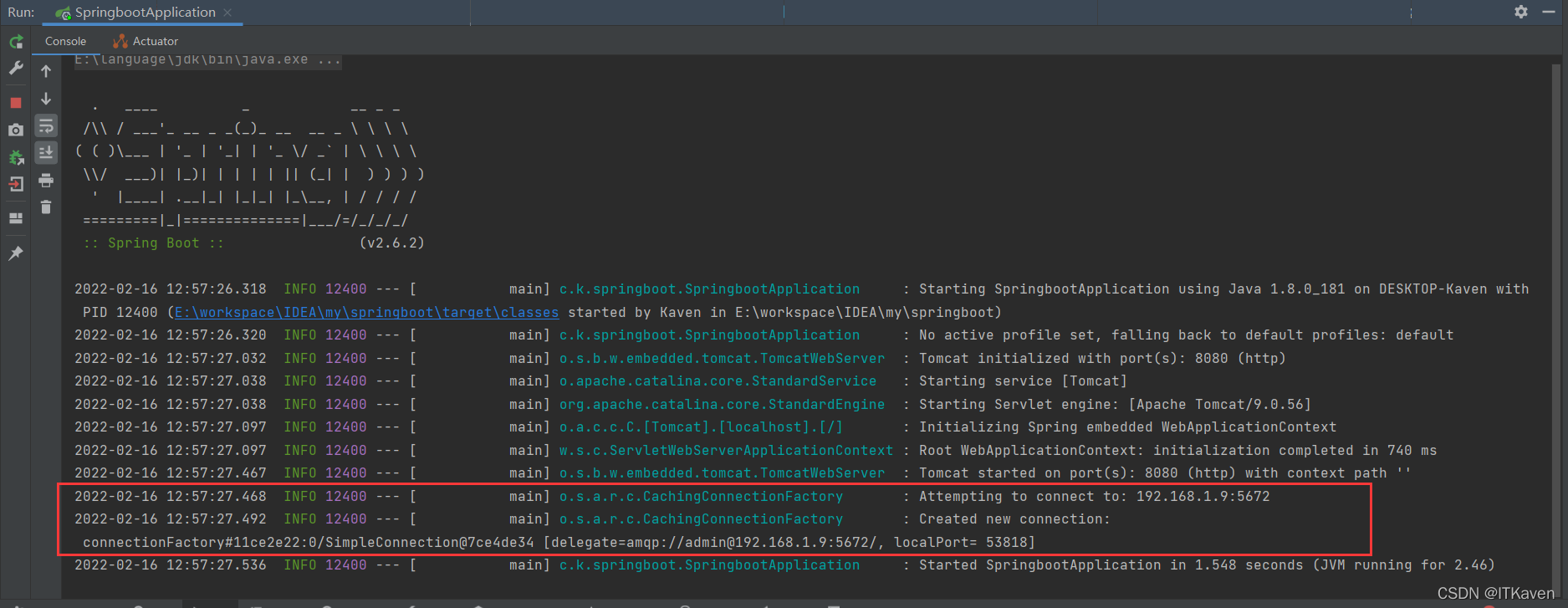Viewport: 1568px width, 608px height.
Task: Click "Starting SpringbootApplication using Java 1.8.0_181" message
Action: point(1131,289)
